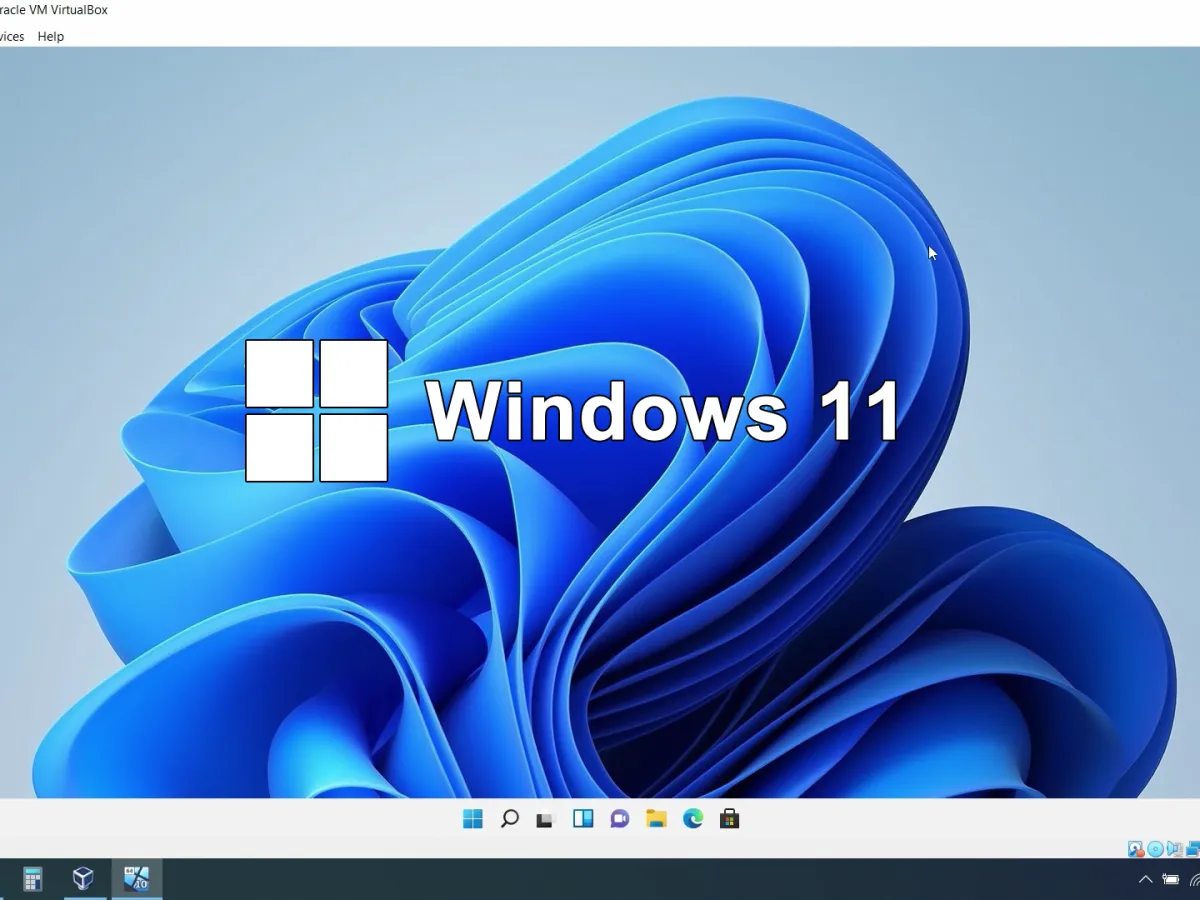Click the VirtualBox hard disk activity indicator
This screenshot has height=900, width=1200.
click(x=1136, y=849)
